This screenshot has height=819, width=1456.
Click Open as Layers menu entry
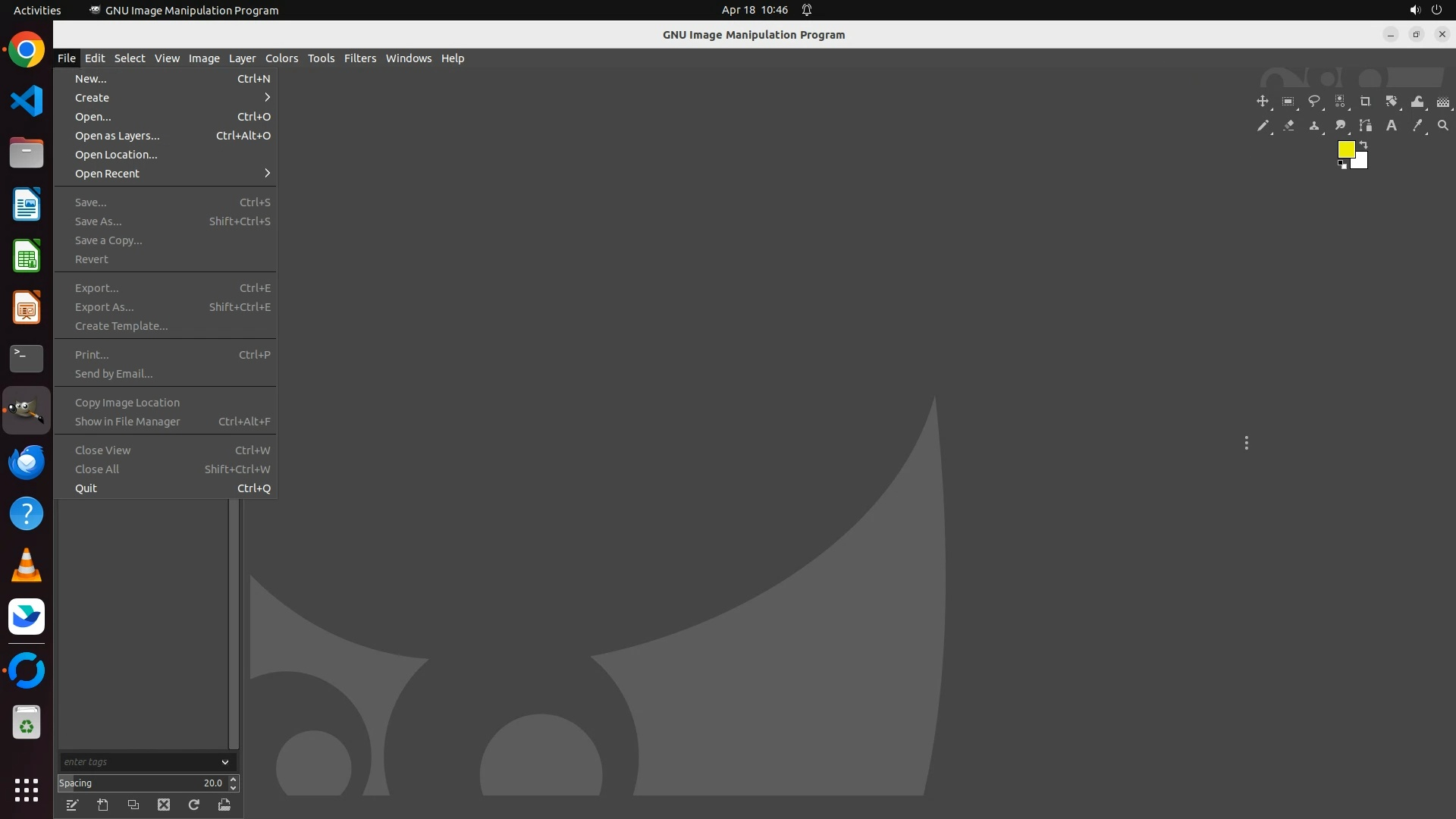click(x=118, y=136)
